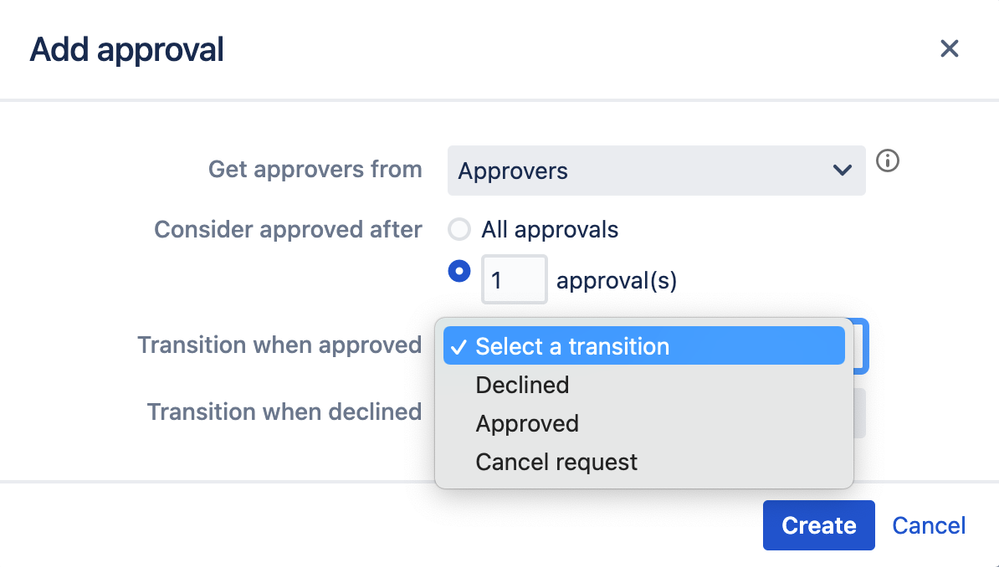Click the Transition when declined label

coord(284,412)
